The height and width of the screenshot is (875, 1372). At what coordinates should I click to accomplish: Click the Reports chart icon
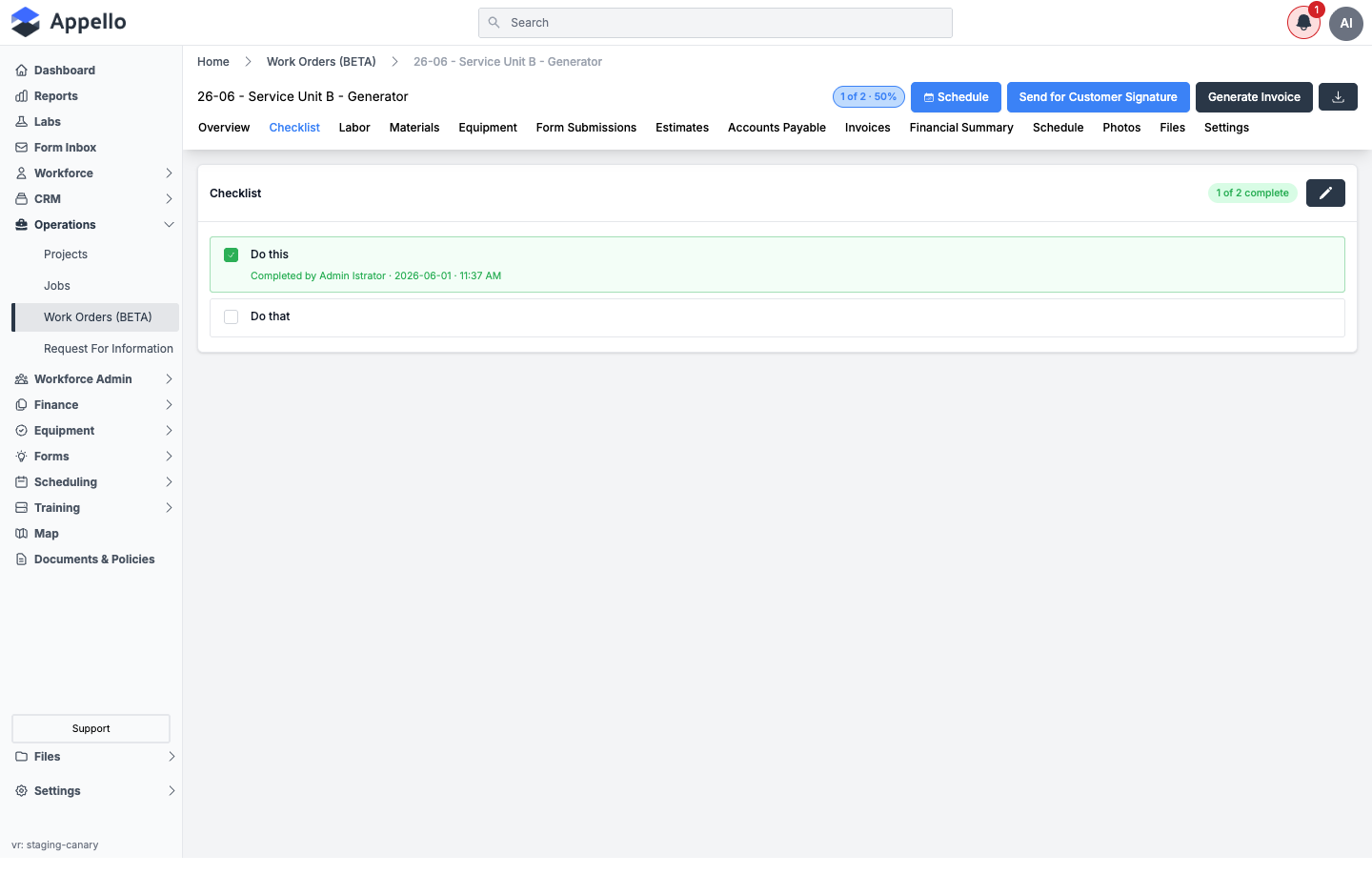(21, 96)
